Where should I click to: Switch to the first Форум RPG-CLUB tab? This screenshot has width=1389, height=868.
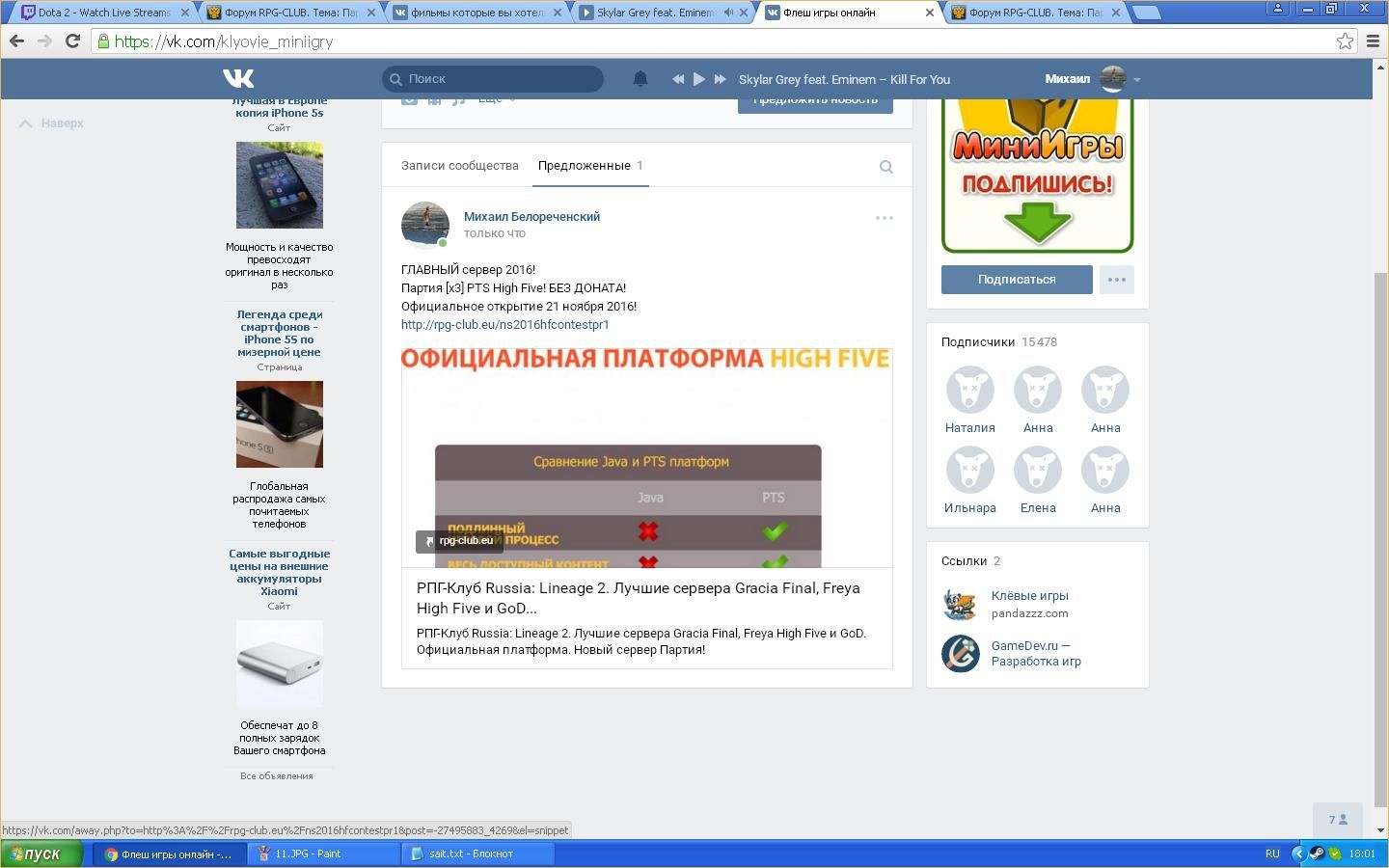[x=289, y=13]
